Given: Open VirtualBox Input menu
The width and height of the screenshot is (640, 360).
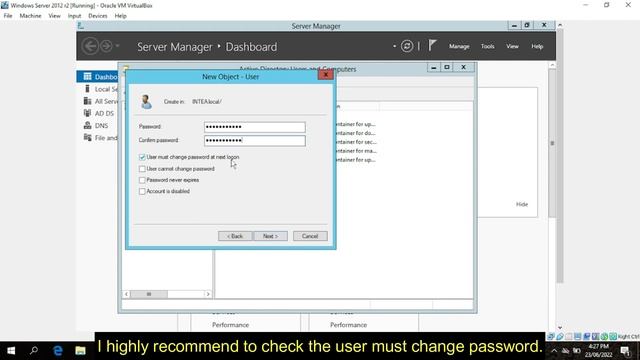Looking at the screenshot, I should (x=74, y=16).
